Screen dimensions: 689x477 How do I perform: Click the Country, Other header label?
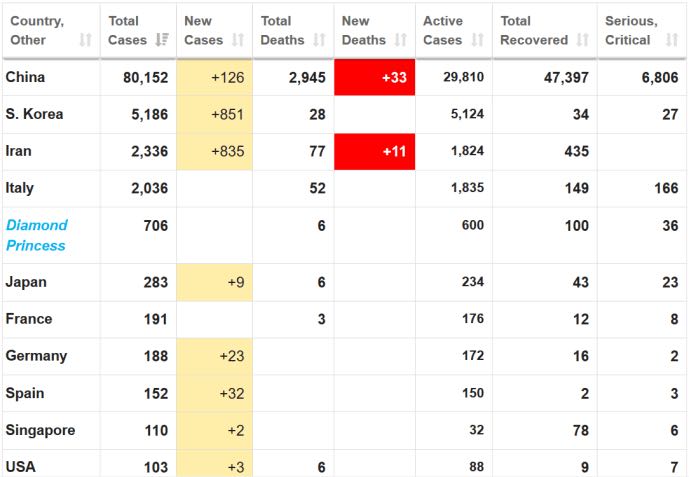[x=37, y=30]
